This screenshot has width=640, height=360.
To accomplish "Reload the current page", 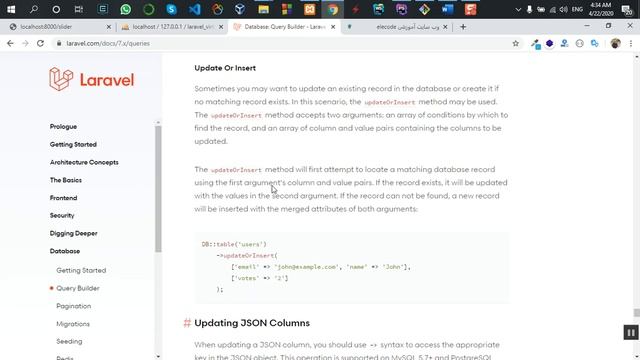I will pos(40,43).
